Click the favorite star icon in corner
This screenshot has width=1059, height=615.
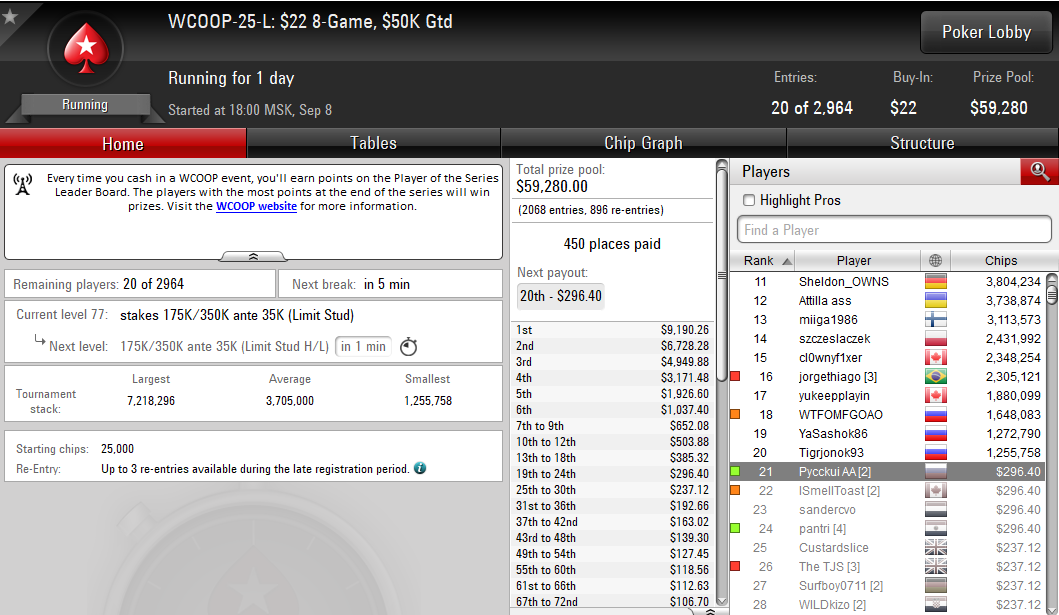(9, 16)
